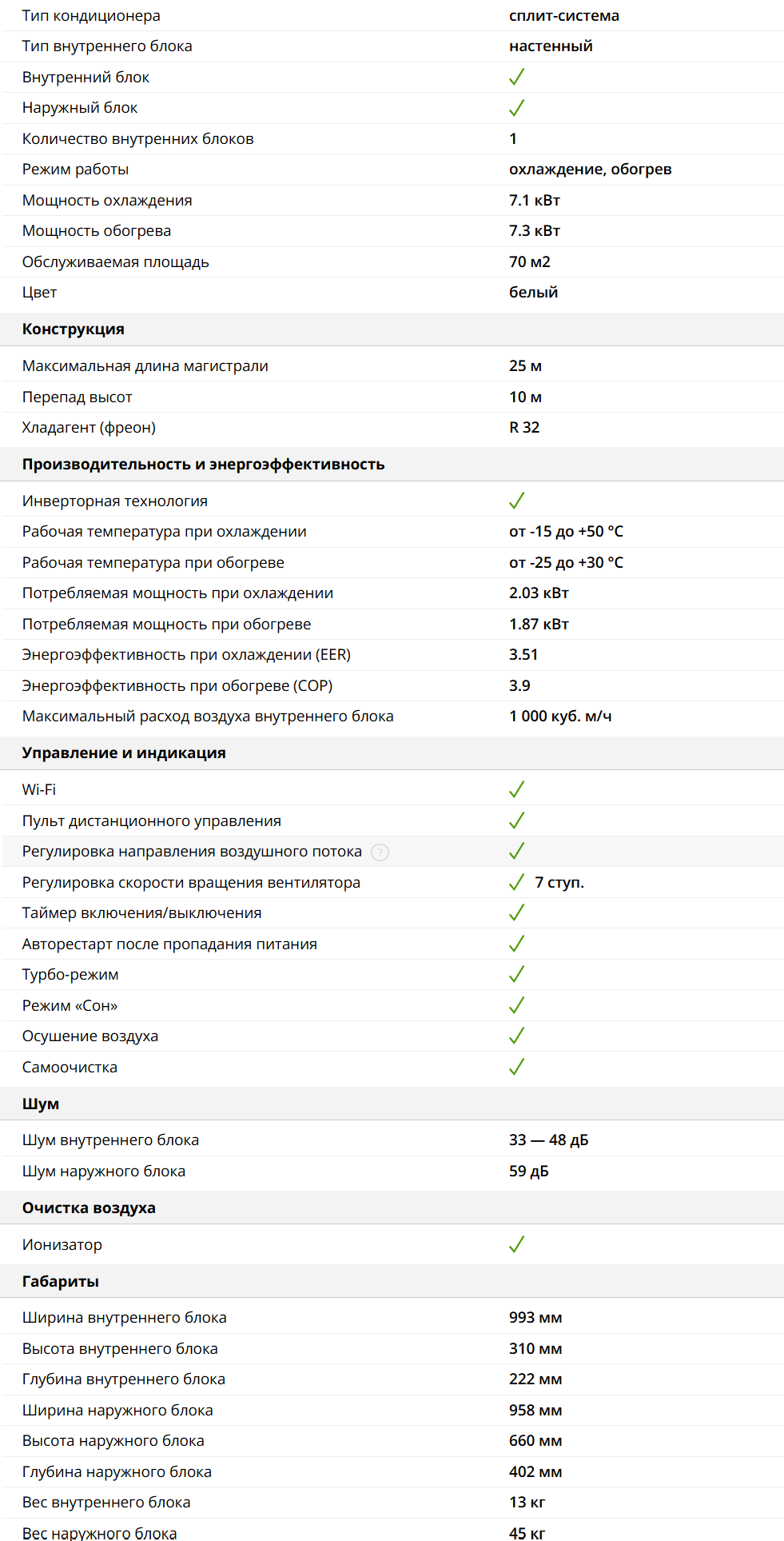Click the checkmark in the Wi-Fi row
The height and width of the screenshot is (1541, 784).
point(517,790)
